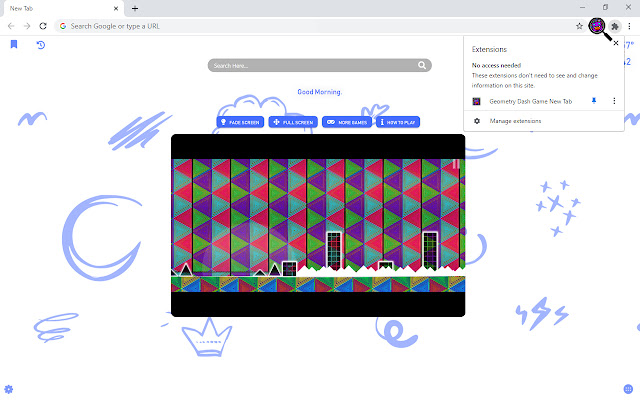Click the Geometry Dash extension list icon
Image resolution: width=640 pixels, height=400 pixels.
pyautogui.click(x=476, y=101)
